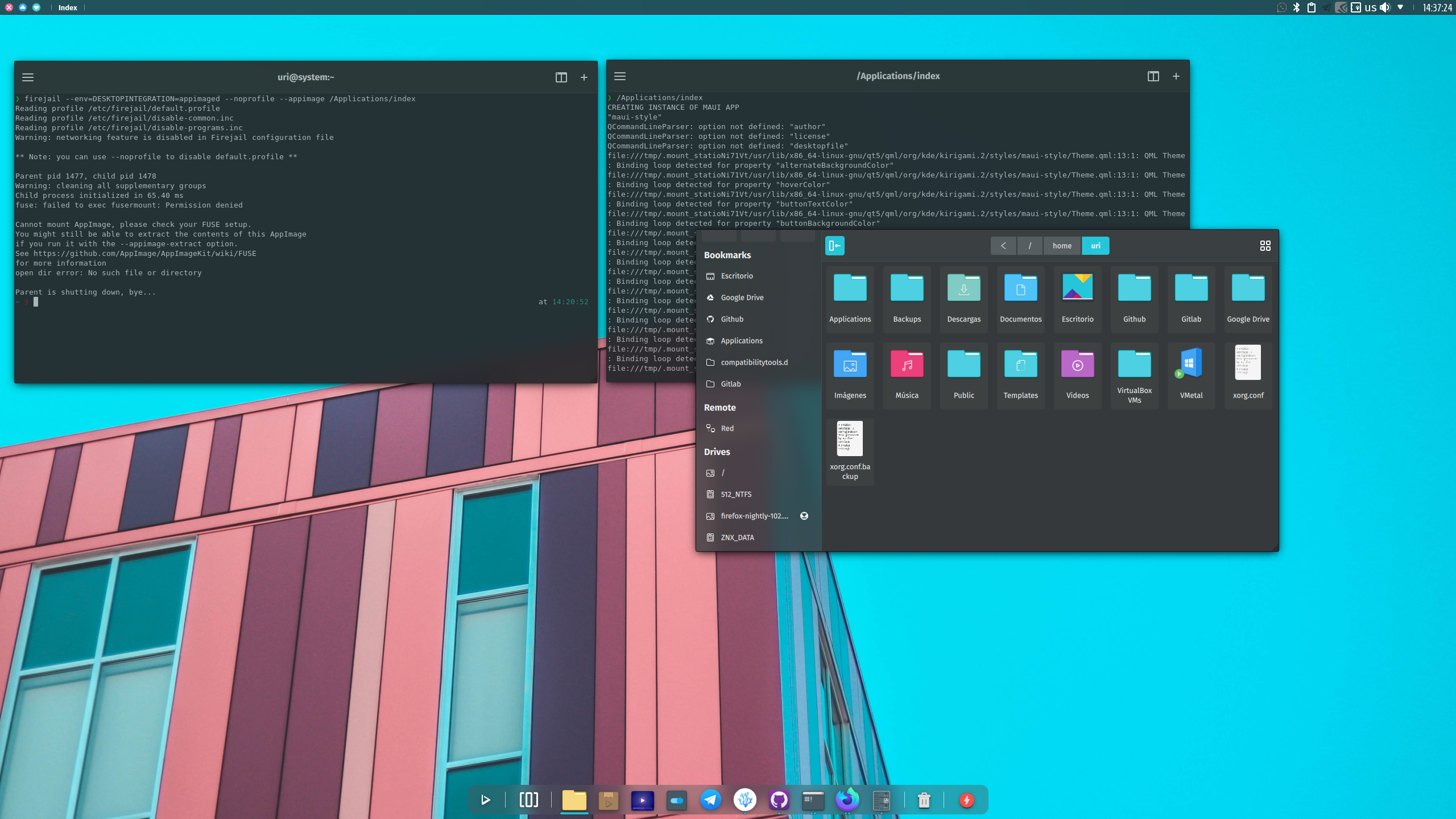Open the terminal hamburger menu
The width and height of the screenshot is (1456, 819).
point(28,77)
